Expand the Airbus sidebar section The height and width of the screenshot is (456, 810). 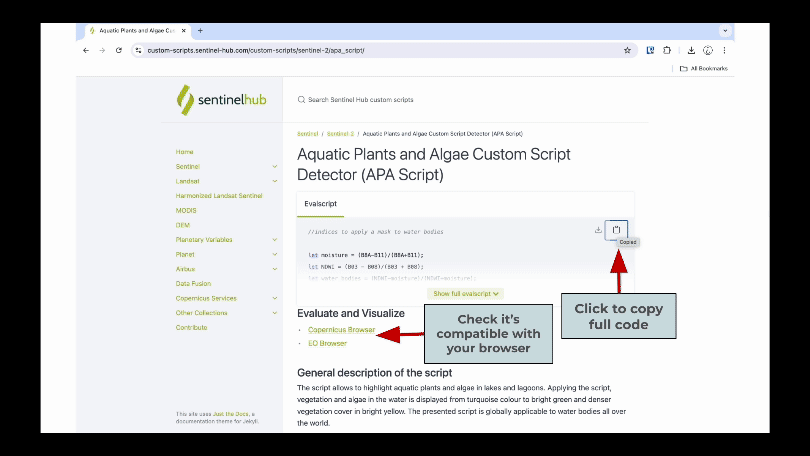[x=275, y=269]
